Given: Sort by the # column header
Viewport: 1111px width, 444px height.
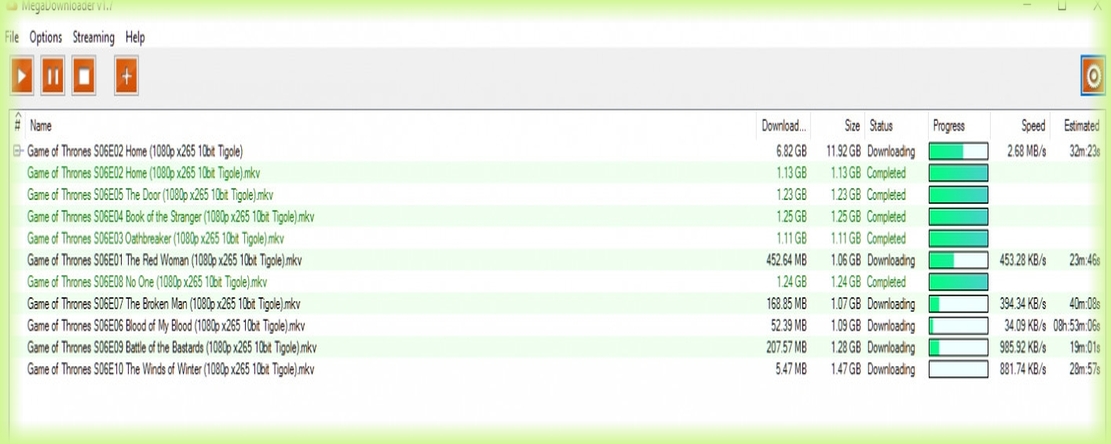Looking at the screenshot, I should (18, 125).
